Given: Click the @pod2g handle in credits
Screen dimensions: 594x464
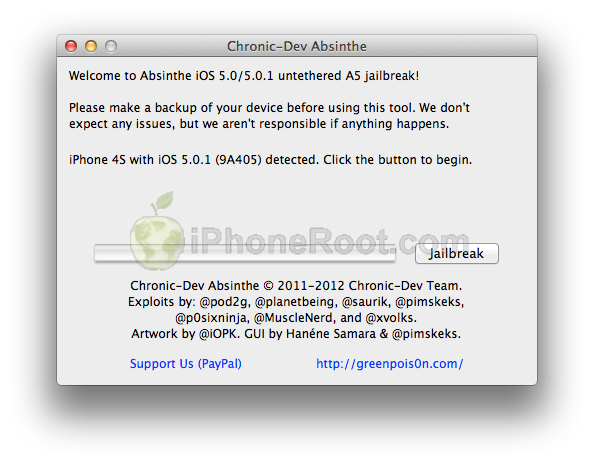Looking at the screenshot, I should [x=224, y=302].
